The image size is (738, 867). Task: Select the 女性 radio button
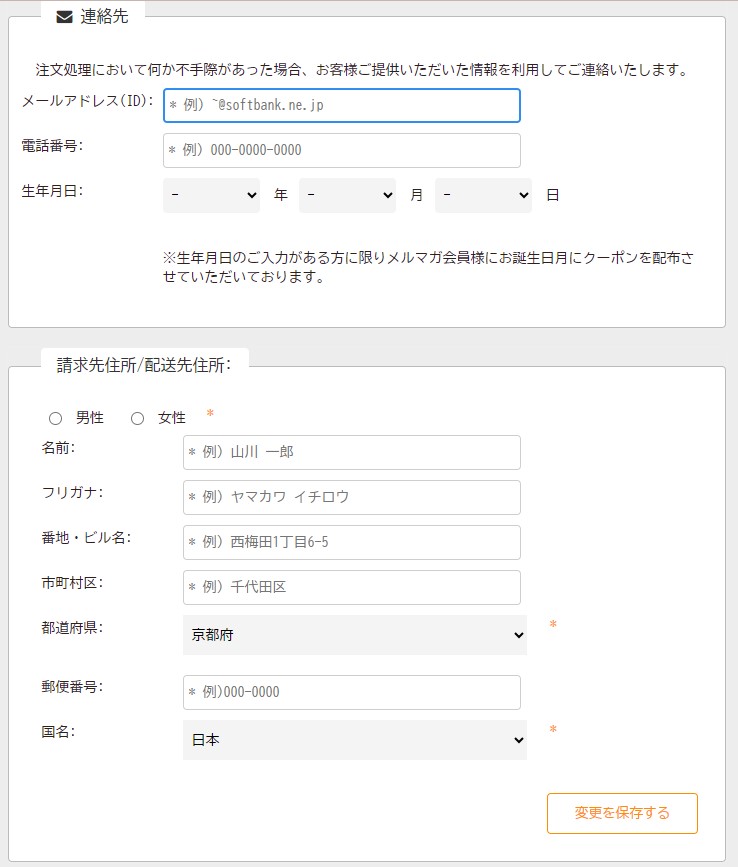[138, 418]
